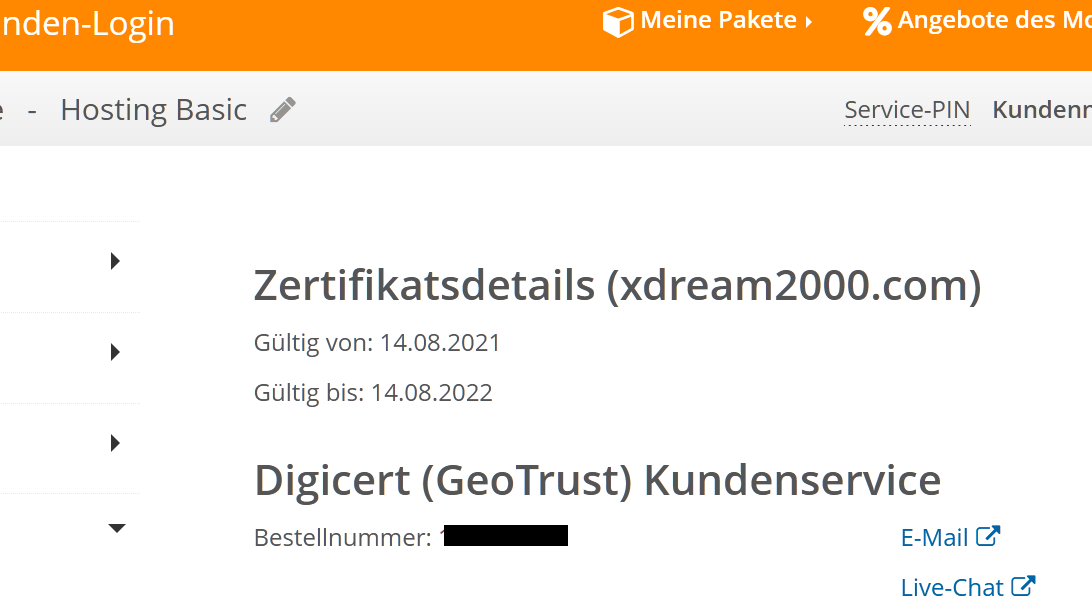
Task: Collapse the downward-arrow sidebar section
Action: 117,528
